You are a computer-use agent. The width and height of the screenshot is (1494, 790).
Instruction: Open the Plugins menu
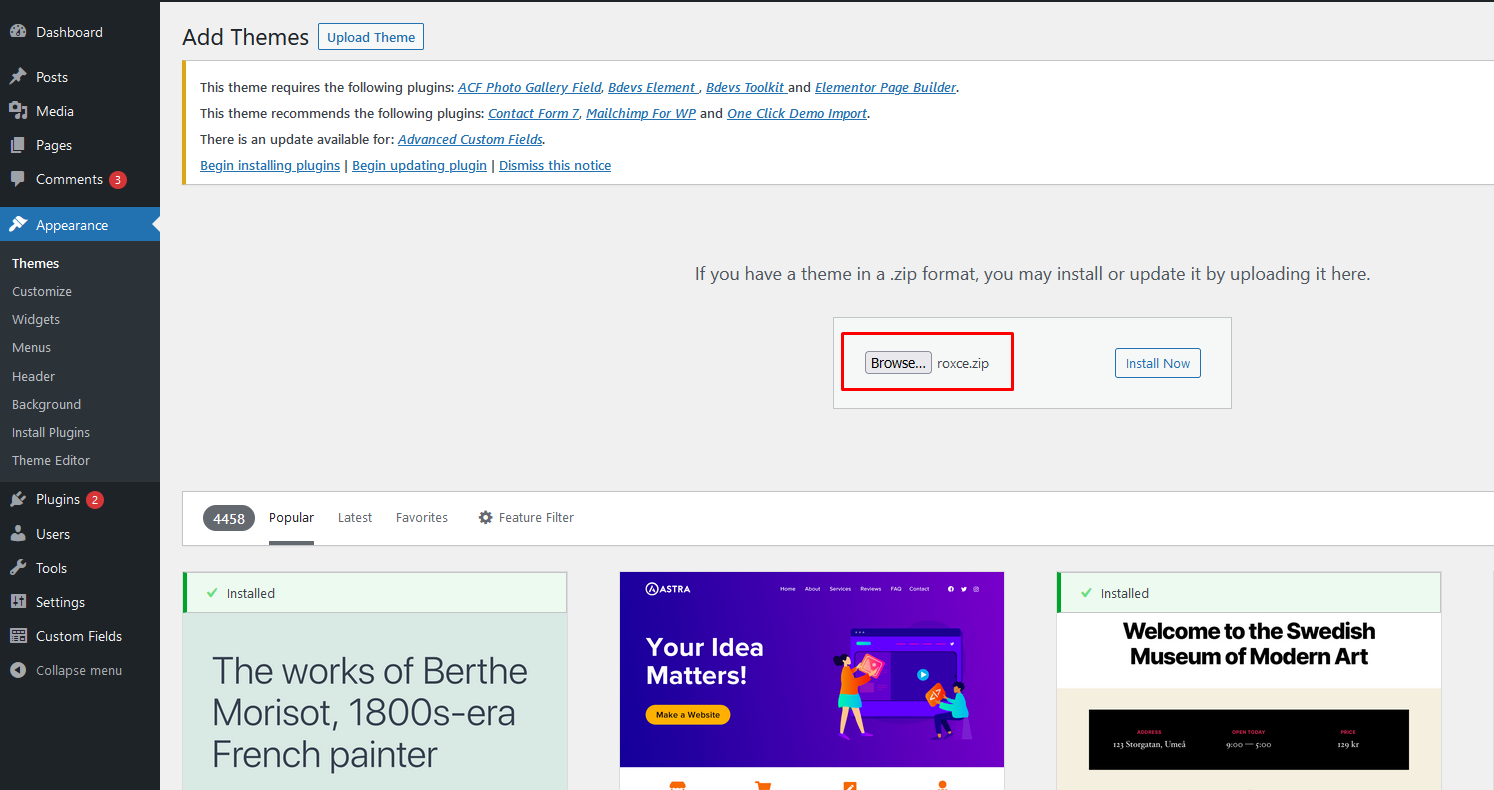[x=80, y=499]
